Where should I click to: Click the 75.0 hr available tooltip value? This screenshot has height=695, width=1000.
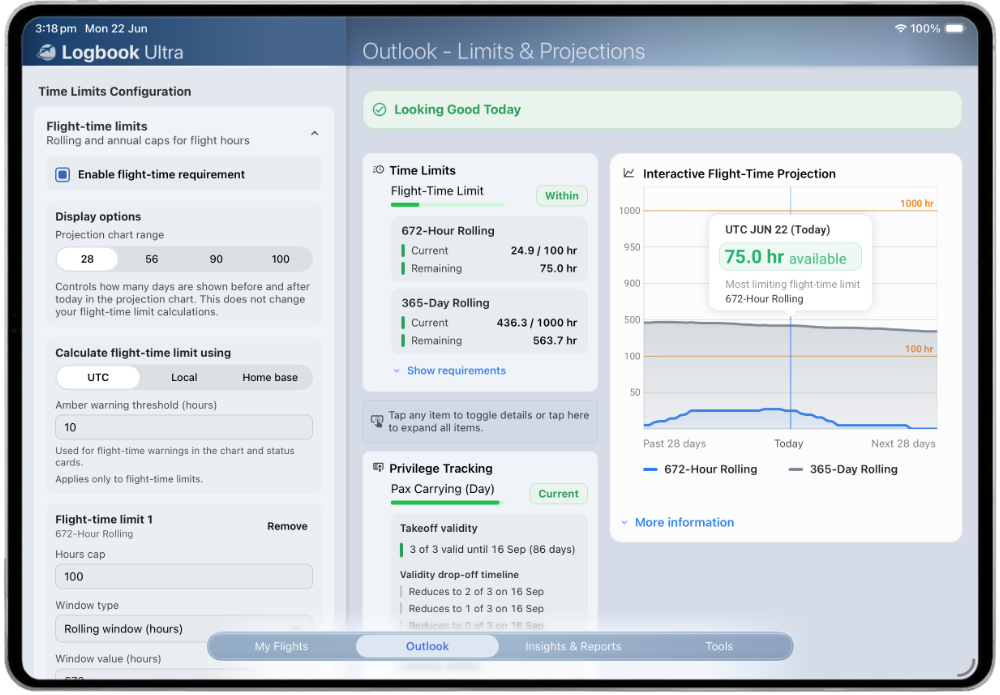click(790, 257)
